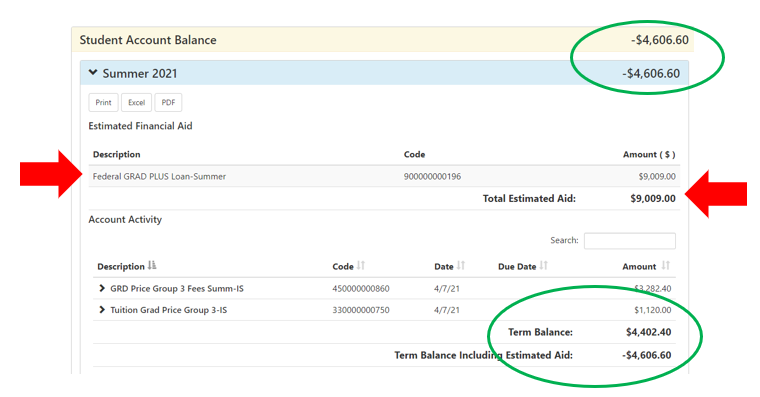This screenshot has width=760, height=397.
Task: Expand Tuition Grad Price Group 3-IS row
Action: click(102, 310)
